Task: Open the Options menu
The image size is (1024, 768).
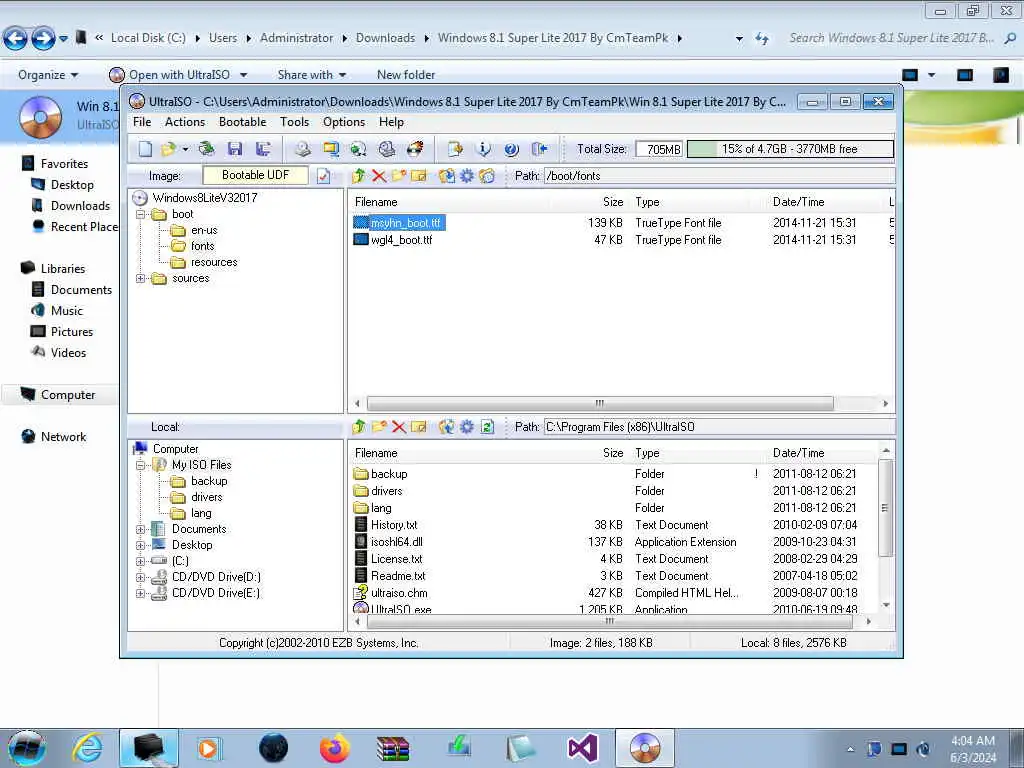Action: coord(344,122)
